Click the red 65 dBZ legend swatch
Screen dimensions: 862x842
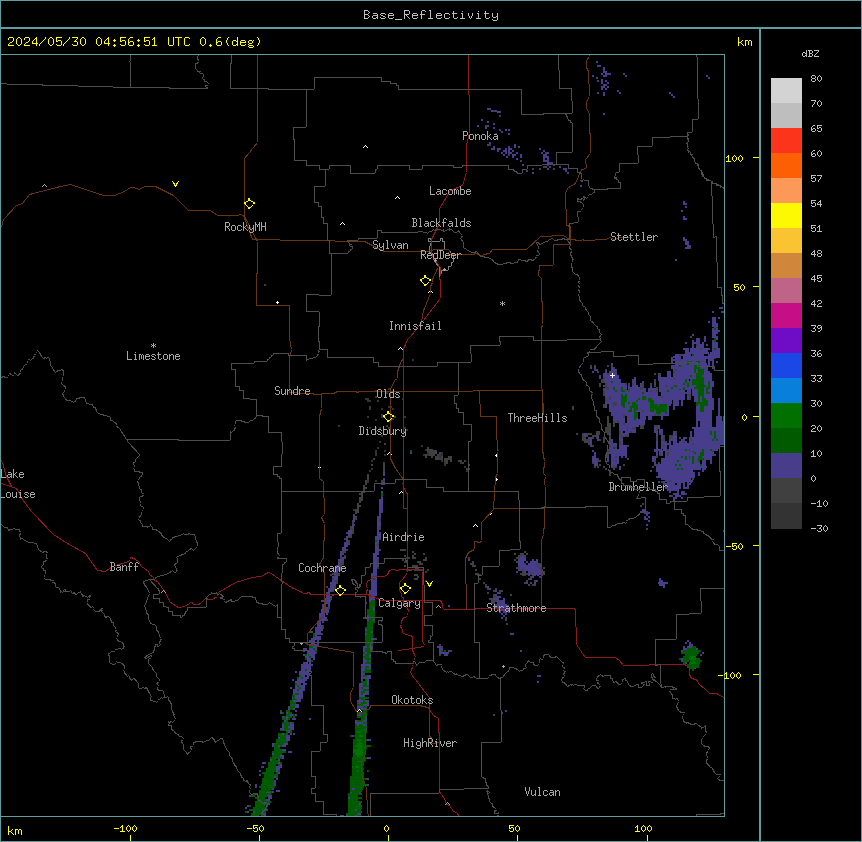click(x=786, y=141)
